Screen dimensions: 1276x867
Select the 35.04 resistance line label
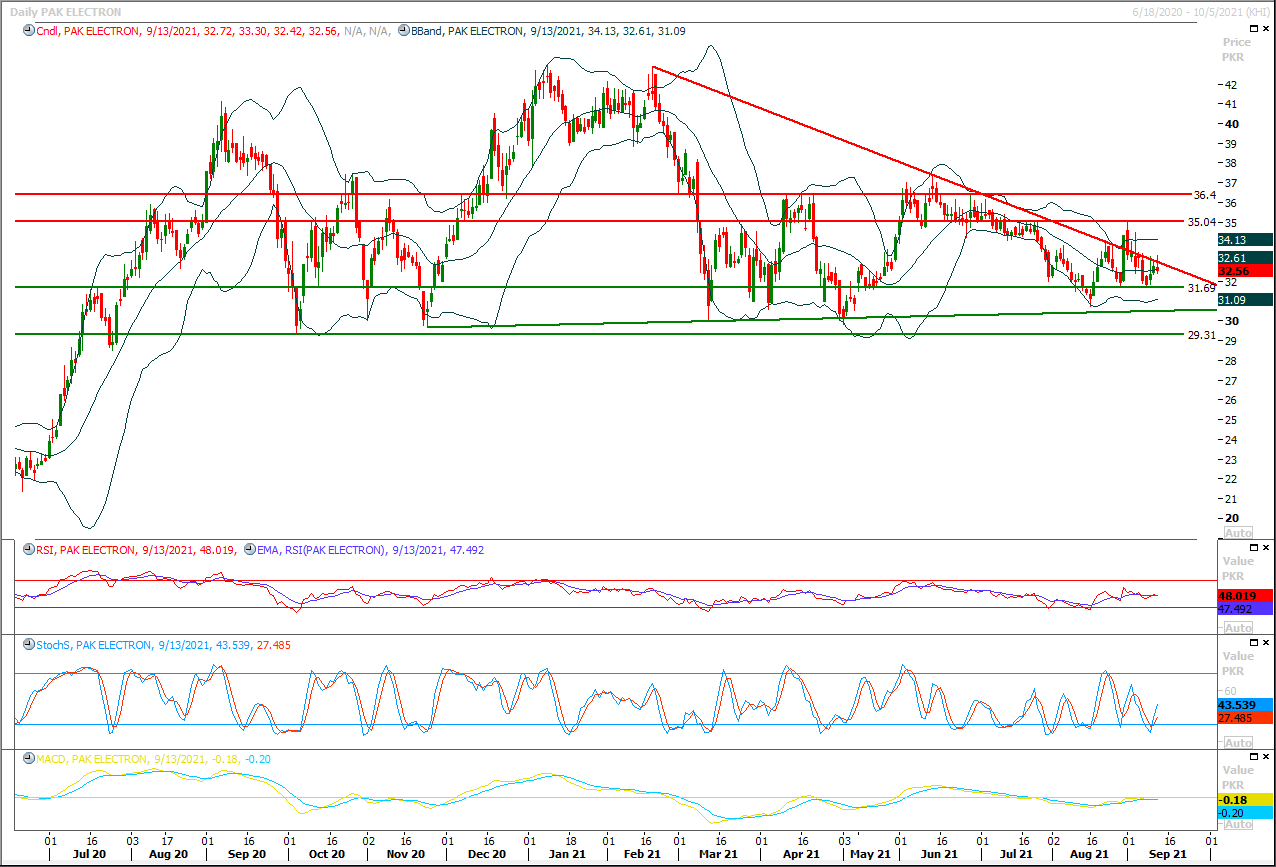pyautogui.click(x=1201, y=222)
